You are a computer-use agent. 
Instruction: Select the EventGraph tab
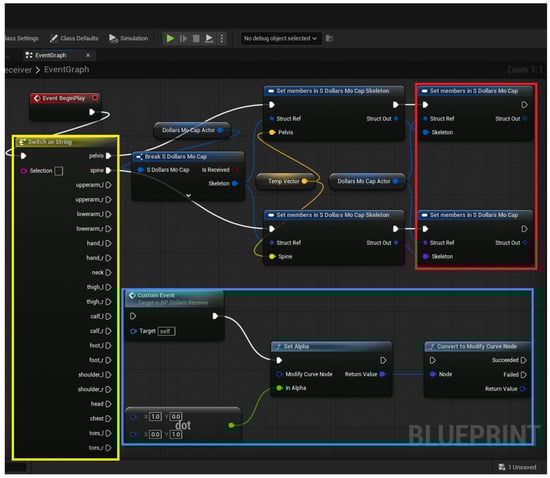tap(51, 55)
